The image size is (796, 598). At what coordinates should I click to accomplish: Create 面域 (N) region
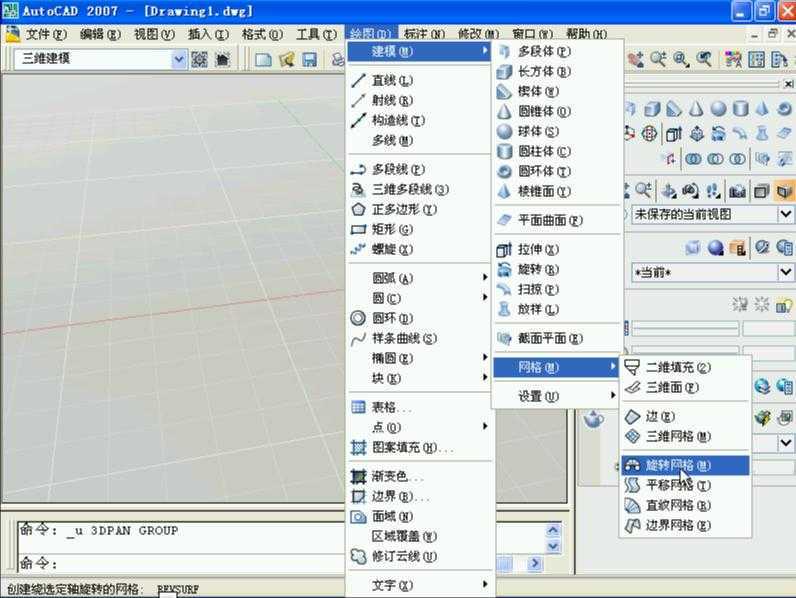(419, 516)
